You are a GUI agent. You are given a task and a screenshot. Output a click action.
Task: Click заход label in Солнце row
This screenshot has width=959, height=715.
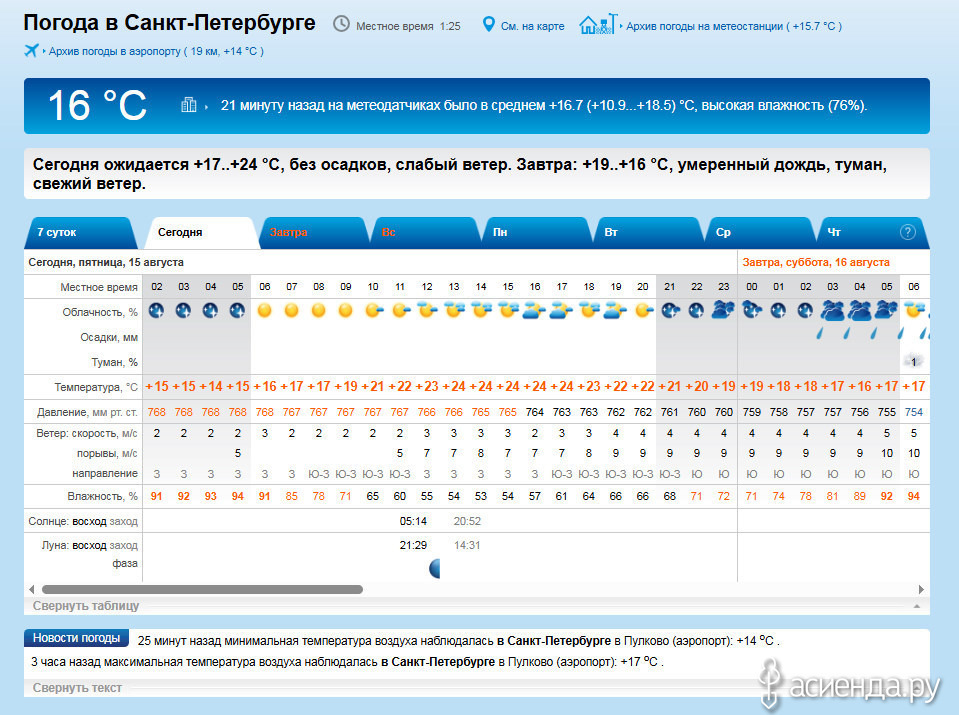(124, 522)
